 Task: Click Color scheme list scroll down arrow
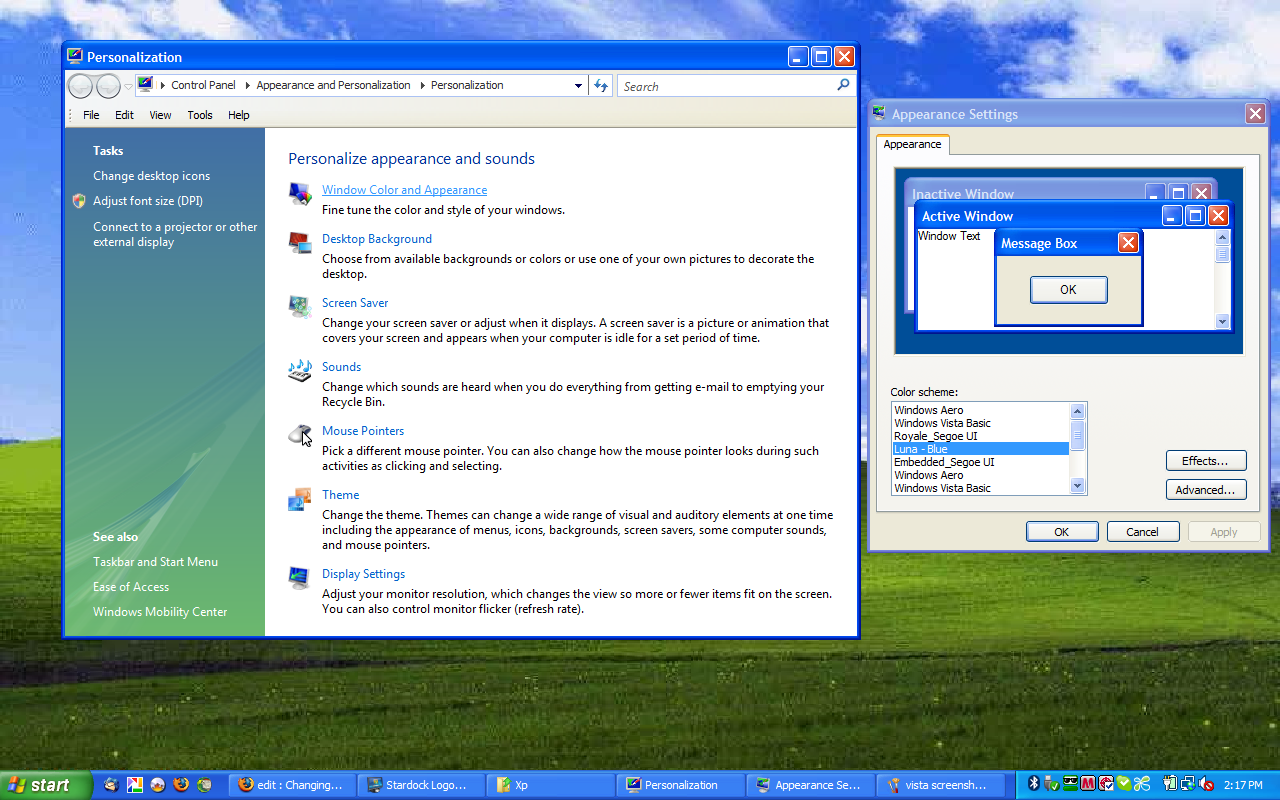pos(1077,486)
